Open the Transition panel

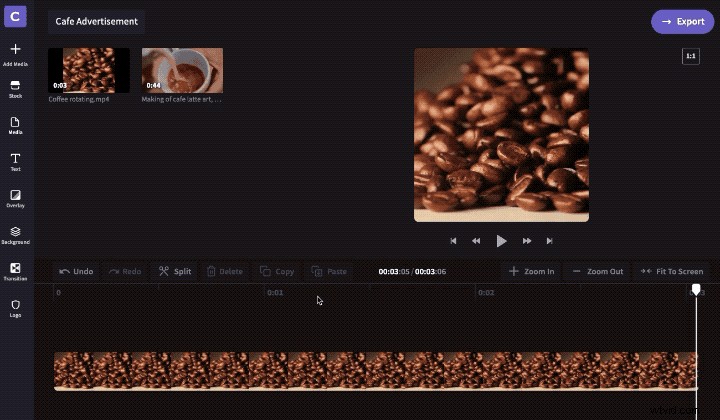tap(15, 272)
